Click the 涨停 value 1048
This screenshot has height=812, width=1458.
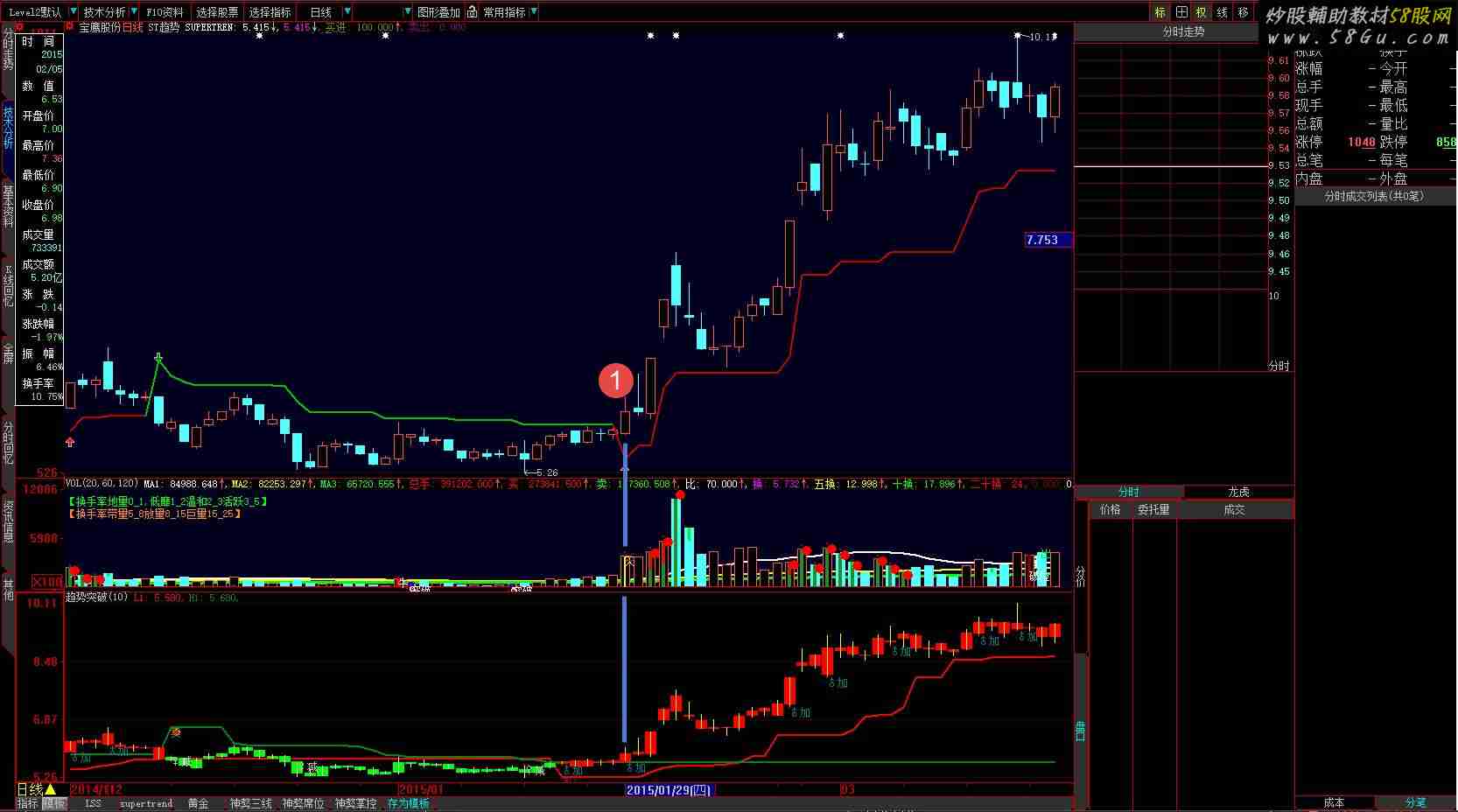point(1361,142)
